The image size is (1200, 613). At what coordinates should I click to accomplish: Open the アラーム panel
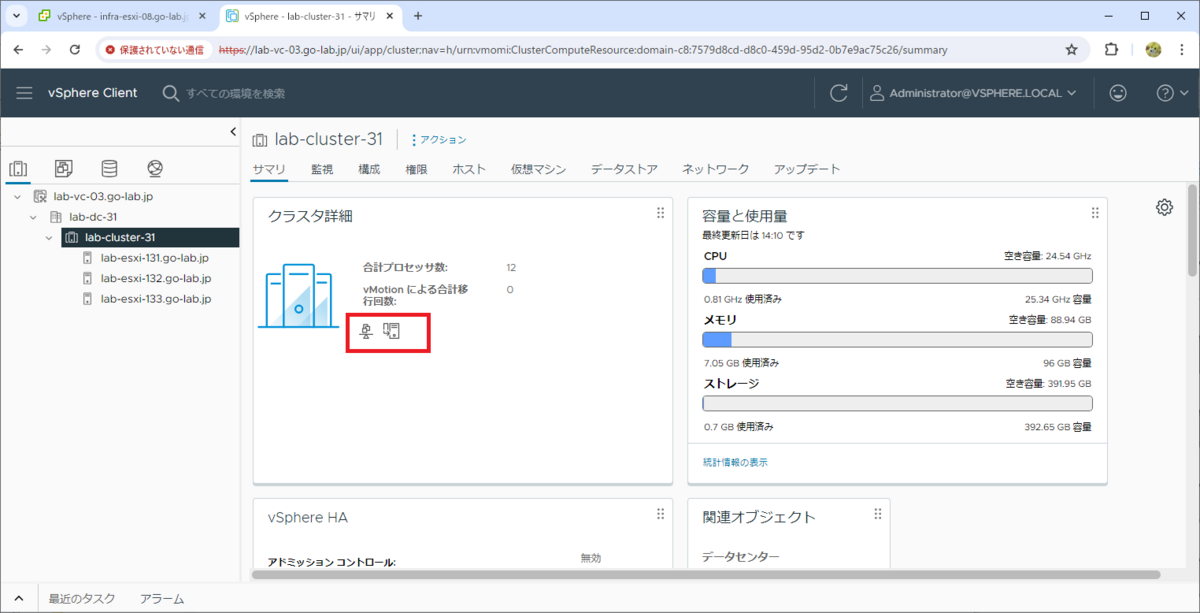coord(162,599)
